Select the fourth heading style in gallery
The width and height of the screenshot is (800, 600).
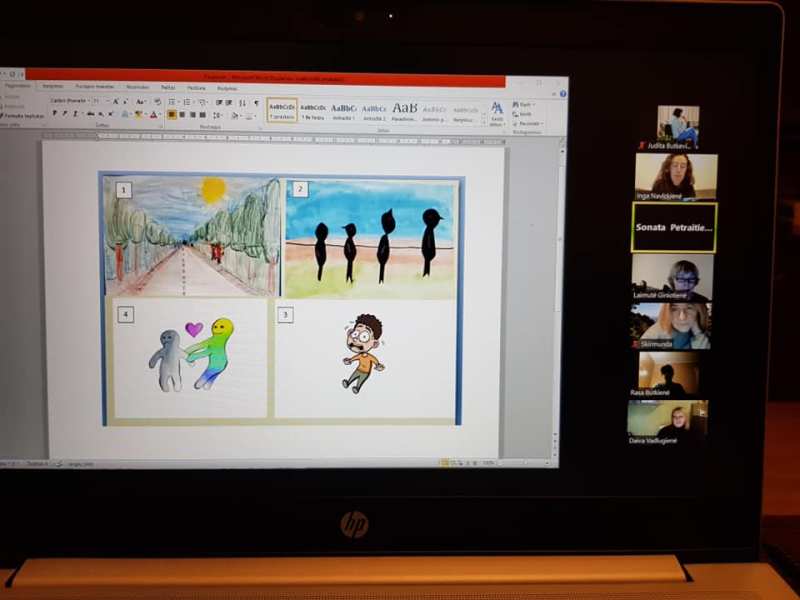(374, 111)
